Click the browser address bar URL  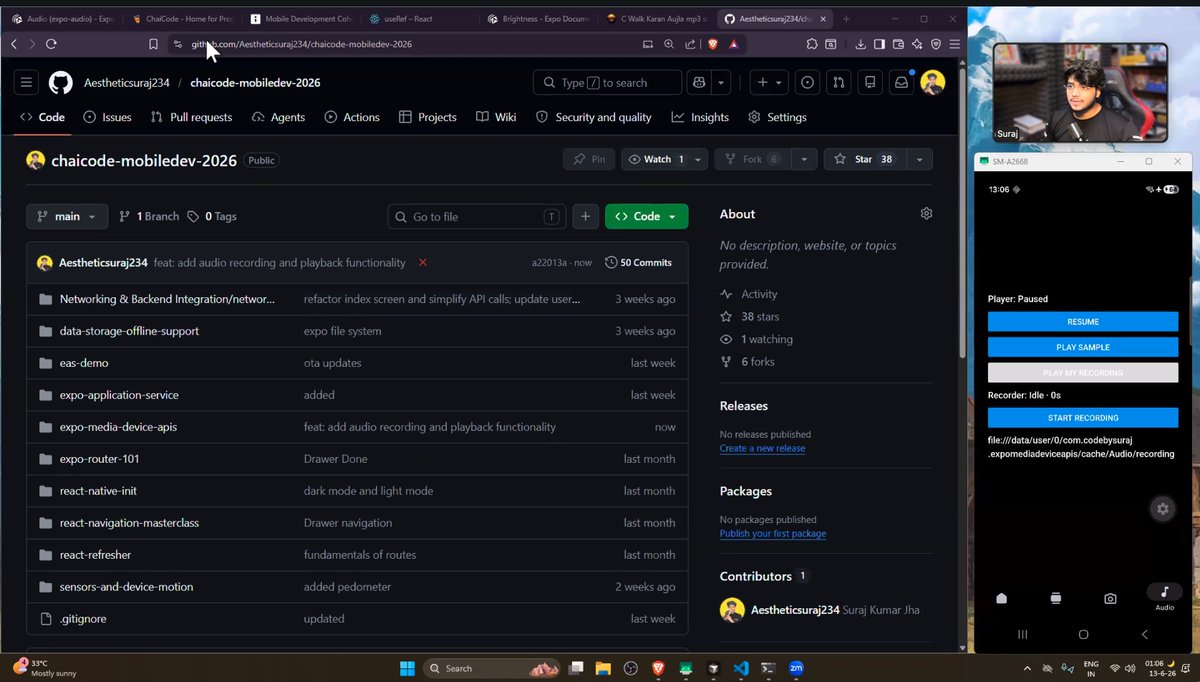(x=301, y=44)
